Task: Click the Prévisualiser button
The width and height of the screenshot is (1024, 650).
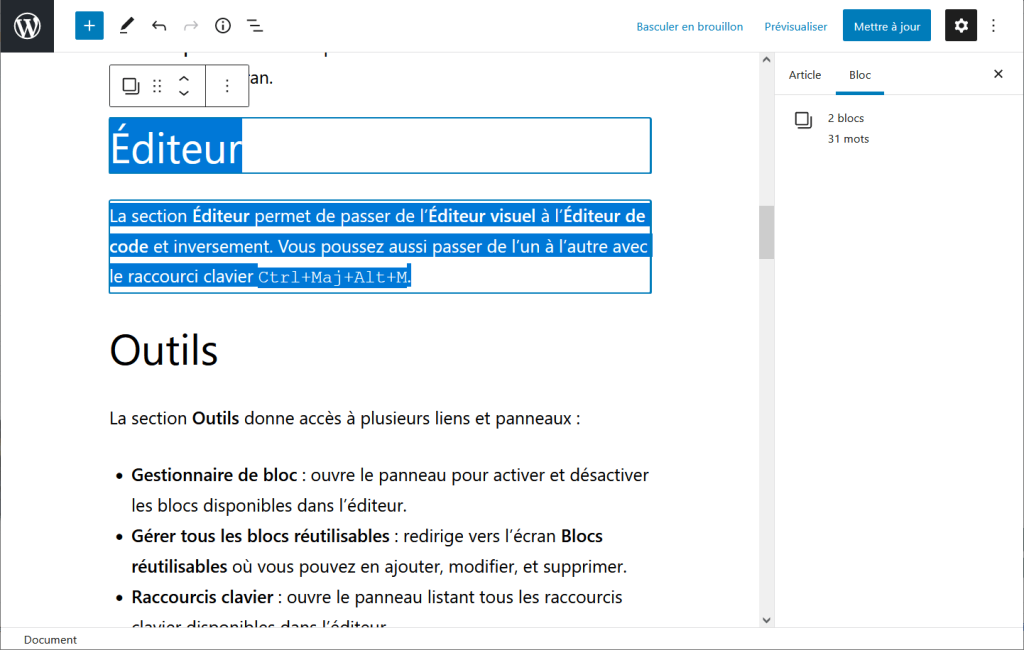Action: (x=795, y=27)
